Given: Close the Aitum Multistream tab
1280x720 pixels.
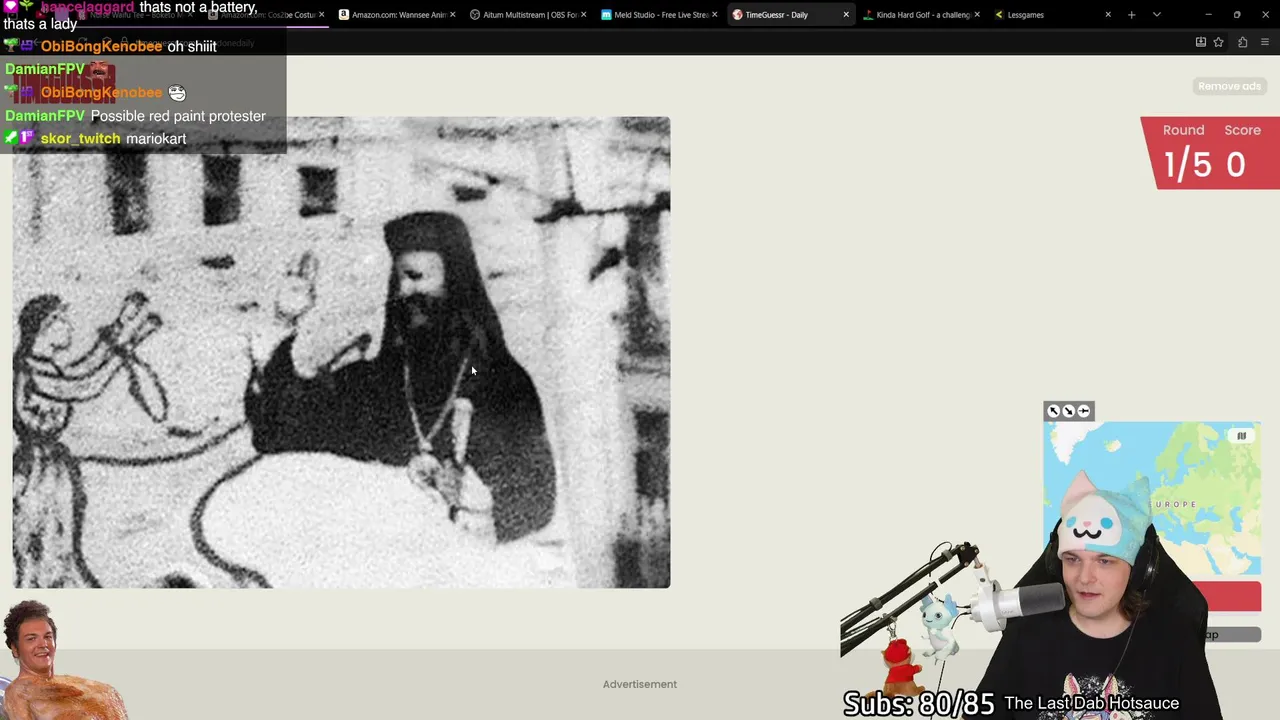Looking at the screenshot, I should click(x=584, y=15).
